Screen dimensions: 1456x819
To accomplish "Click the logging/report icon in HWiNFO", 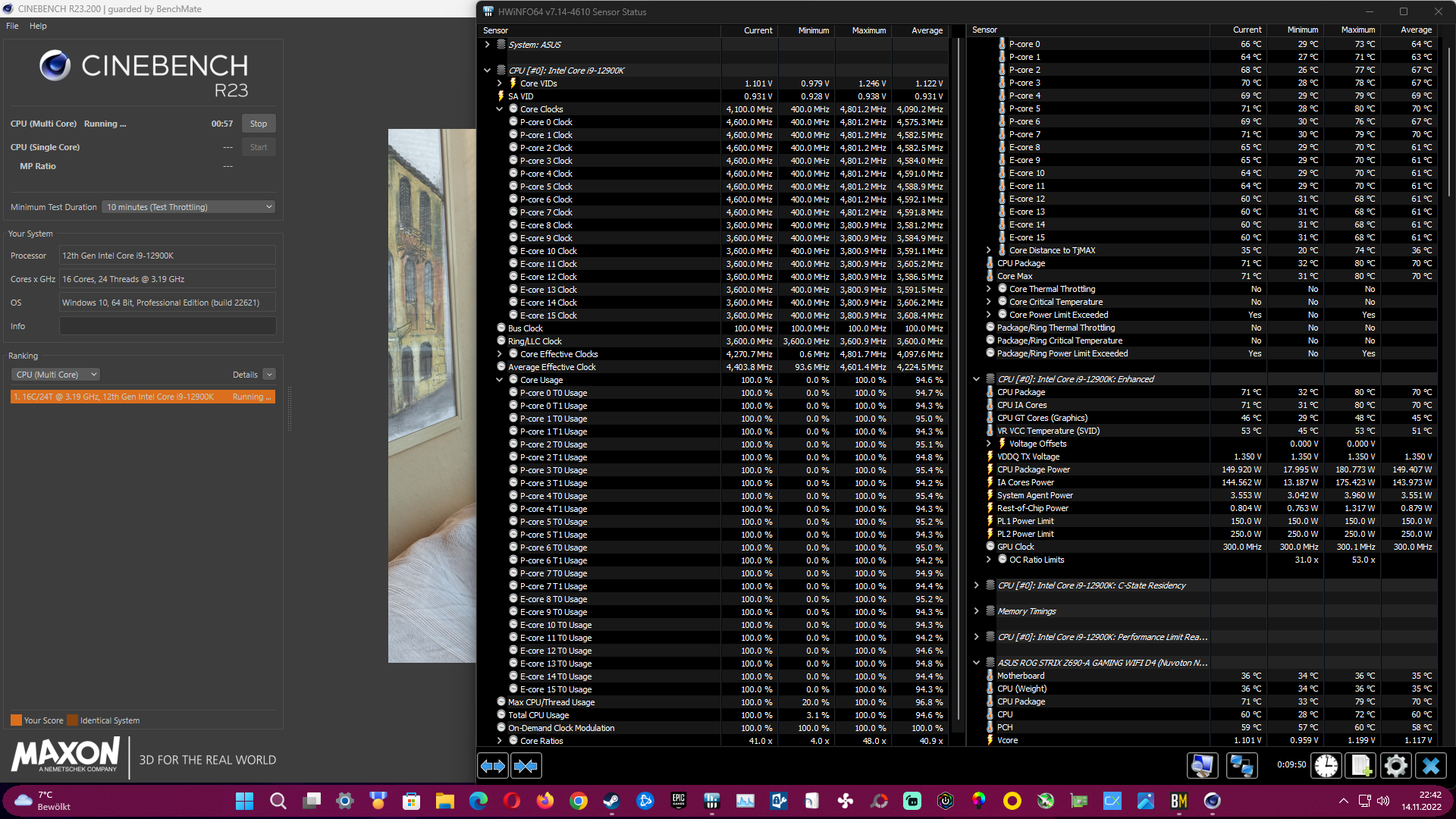I will point(1360,766).
